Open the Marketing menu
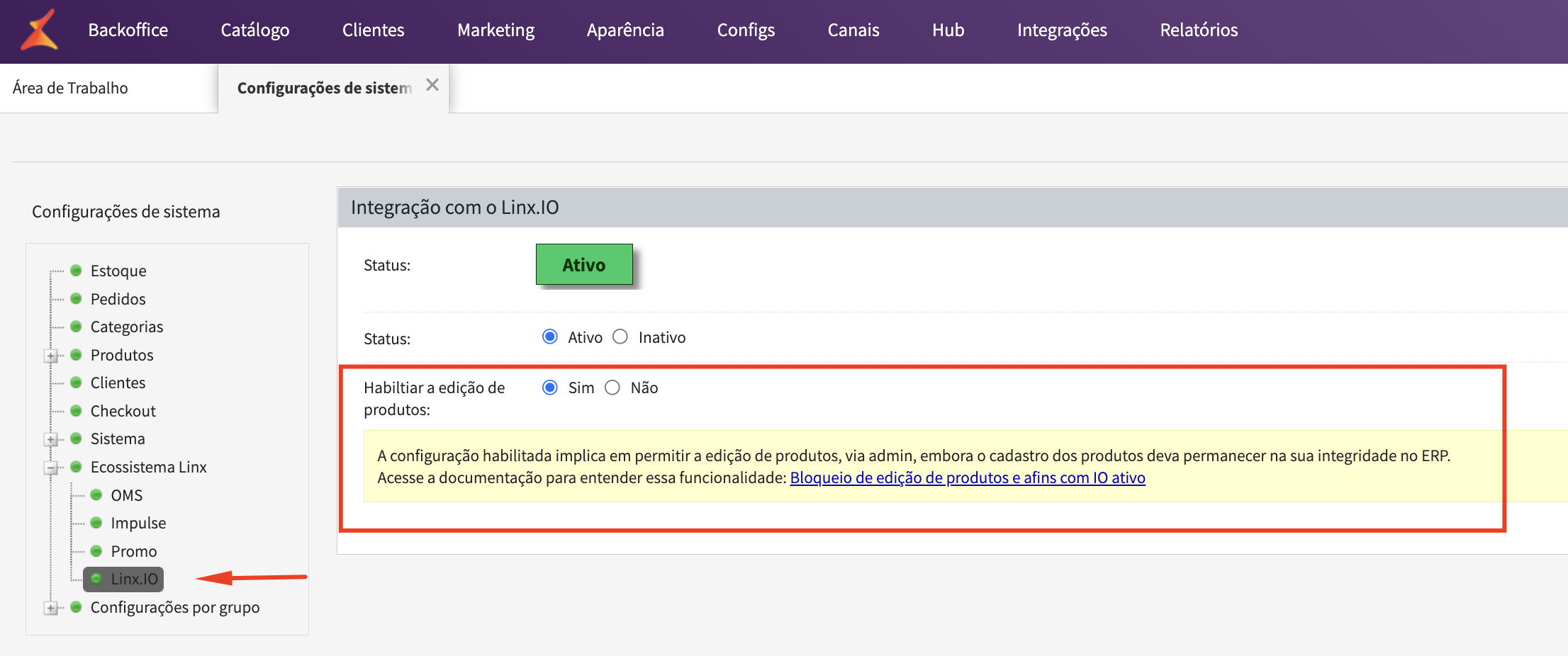The image size is (1568, 656). tap(495, 30)
